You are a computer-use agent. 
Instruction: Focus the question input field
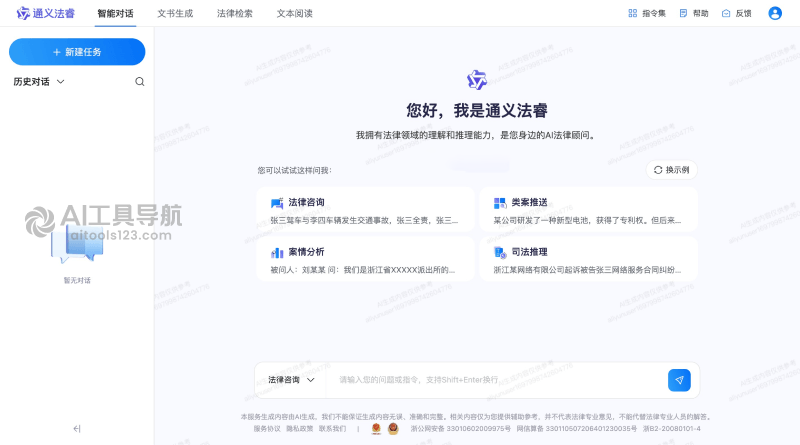(497, 380)
